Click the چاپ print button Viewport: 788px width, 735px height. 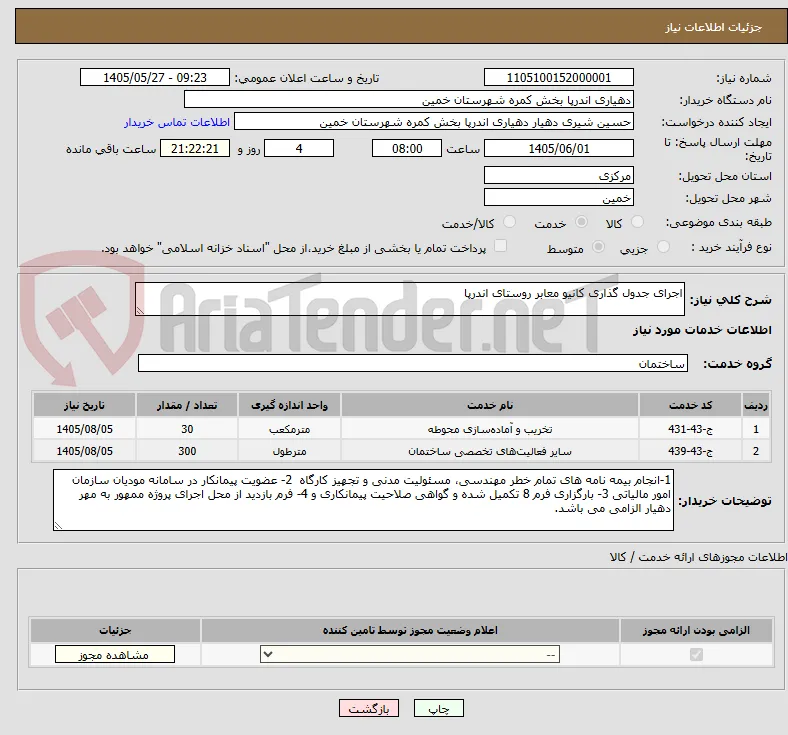[x=438, y=708]
